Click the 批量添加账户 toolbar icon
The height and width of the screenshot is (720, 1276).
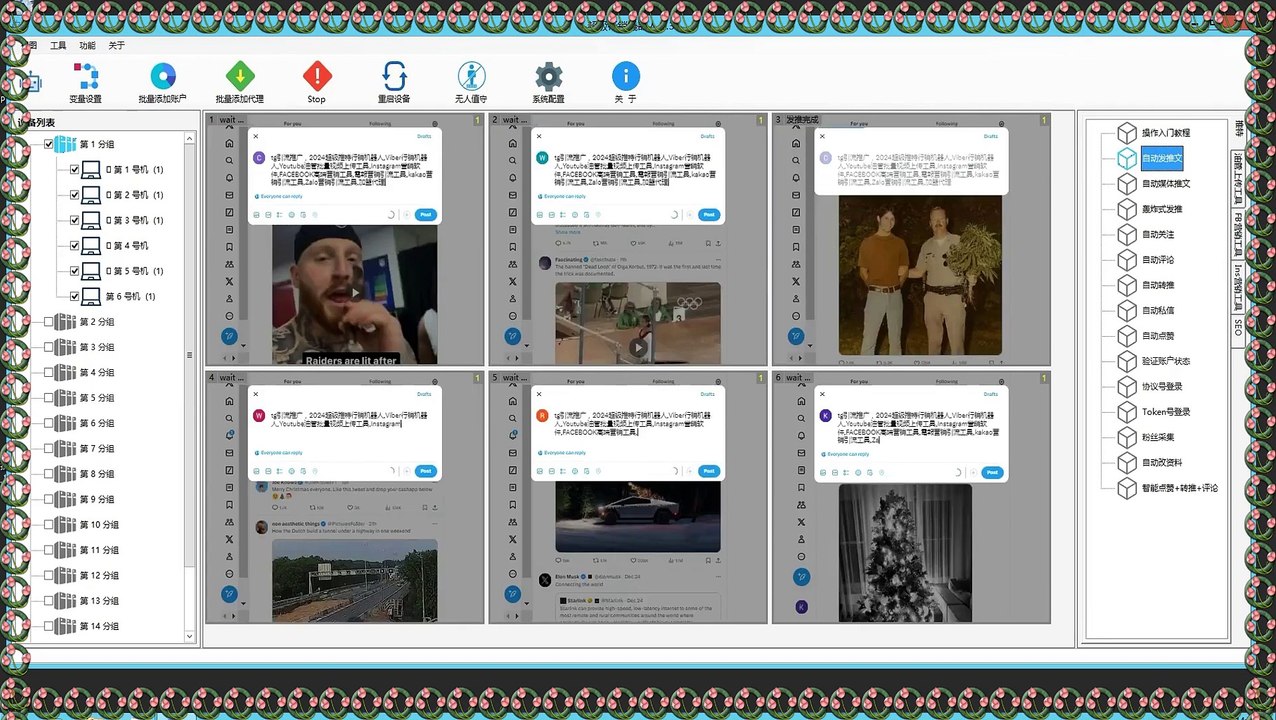[162, 76]
